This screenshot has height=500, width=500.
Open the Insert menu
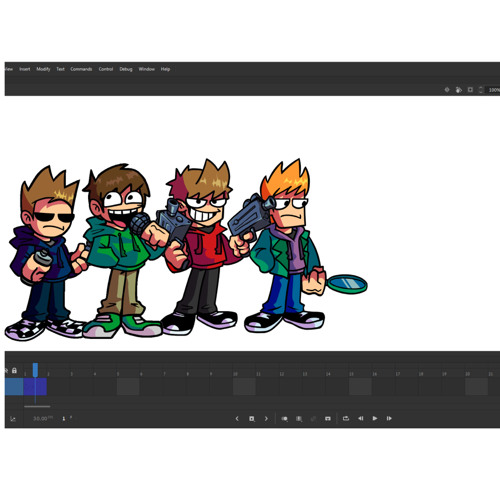(x=25, y=69)
